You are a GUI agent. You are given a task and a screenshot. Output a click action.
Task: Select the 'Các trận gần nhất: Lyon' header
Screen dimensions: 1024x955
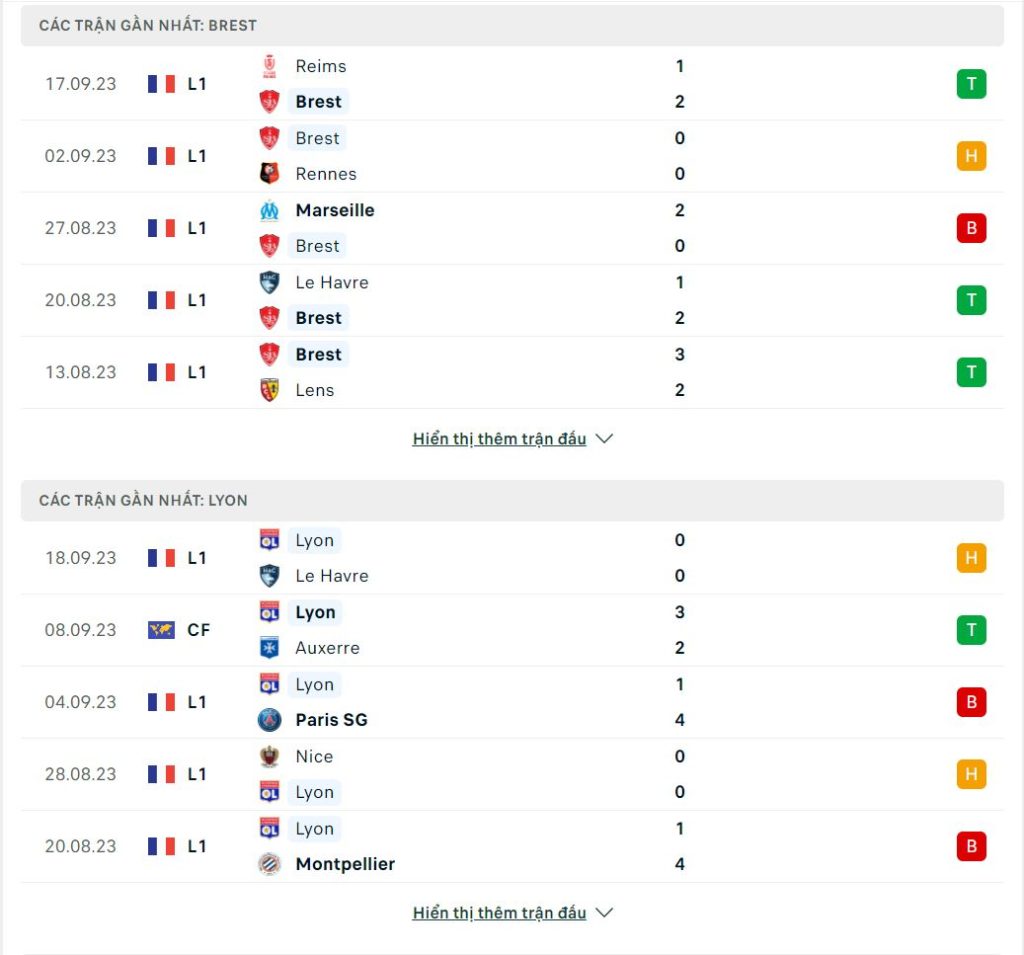pos(512,501)
